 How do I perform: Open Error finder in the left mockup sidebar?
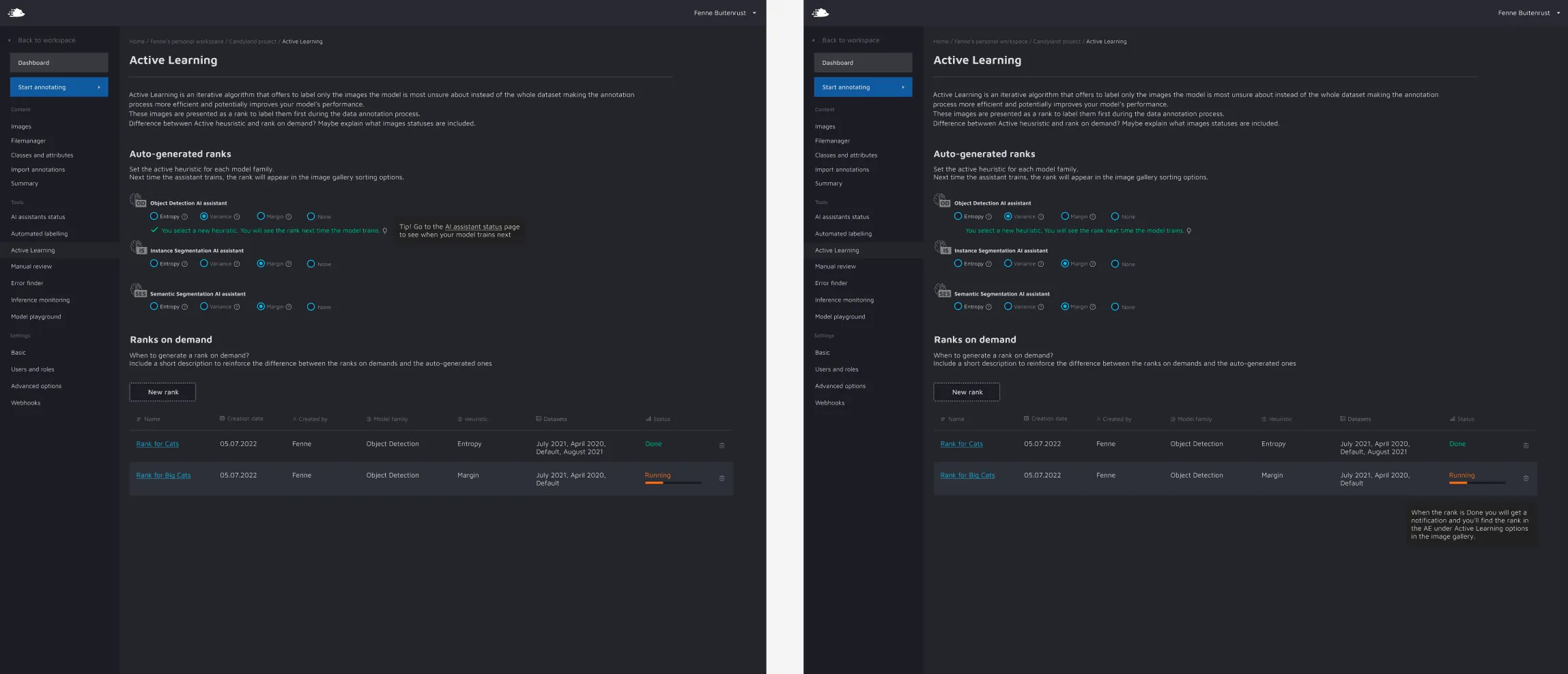[27, 283]
